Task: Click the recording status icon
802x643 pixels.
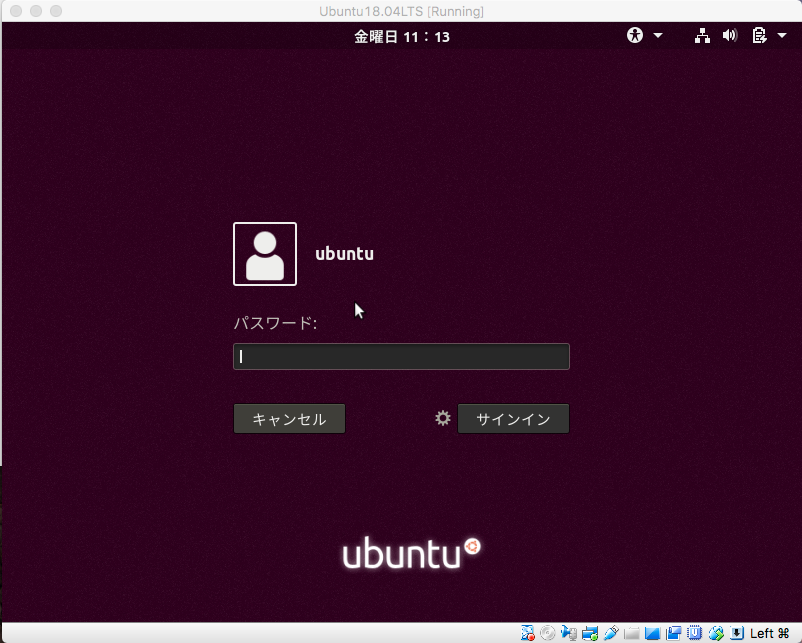Action: pyautogui.click(x=673, y=633)
